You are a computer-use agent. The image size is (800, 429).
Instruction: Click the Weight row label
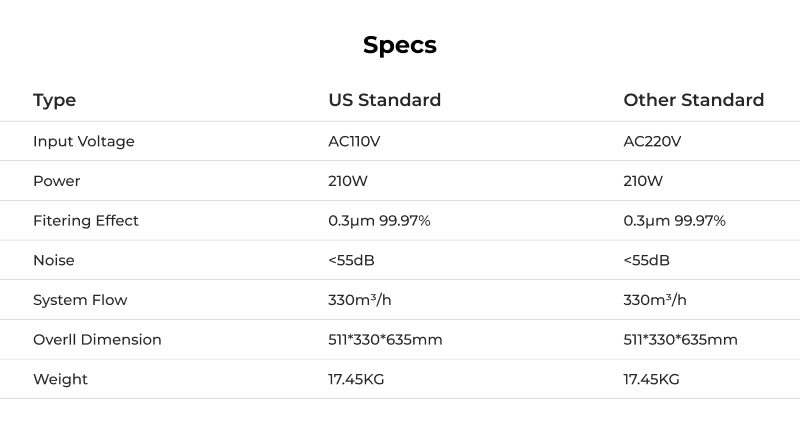click(60, 379)
